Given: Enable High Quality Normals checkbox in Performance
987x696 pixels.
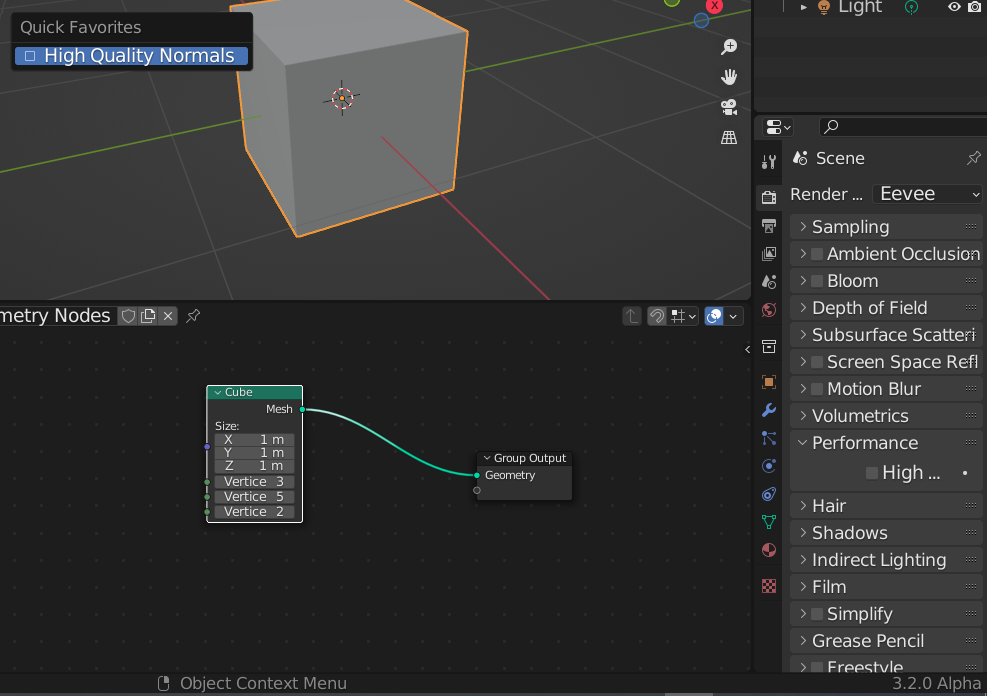Looking at the screenshot, I should [x=872, y=473].
